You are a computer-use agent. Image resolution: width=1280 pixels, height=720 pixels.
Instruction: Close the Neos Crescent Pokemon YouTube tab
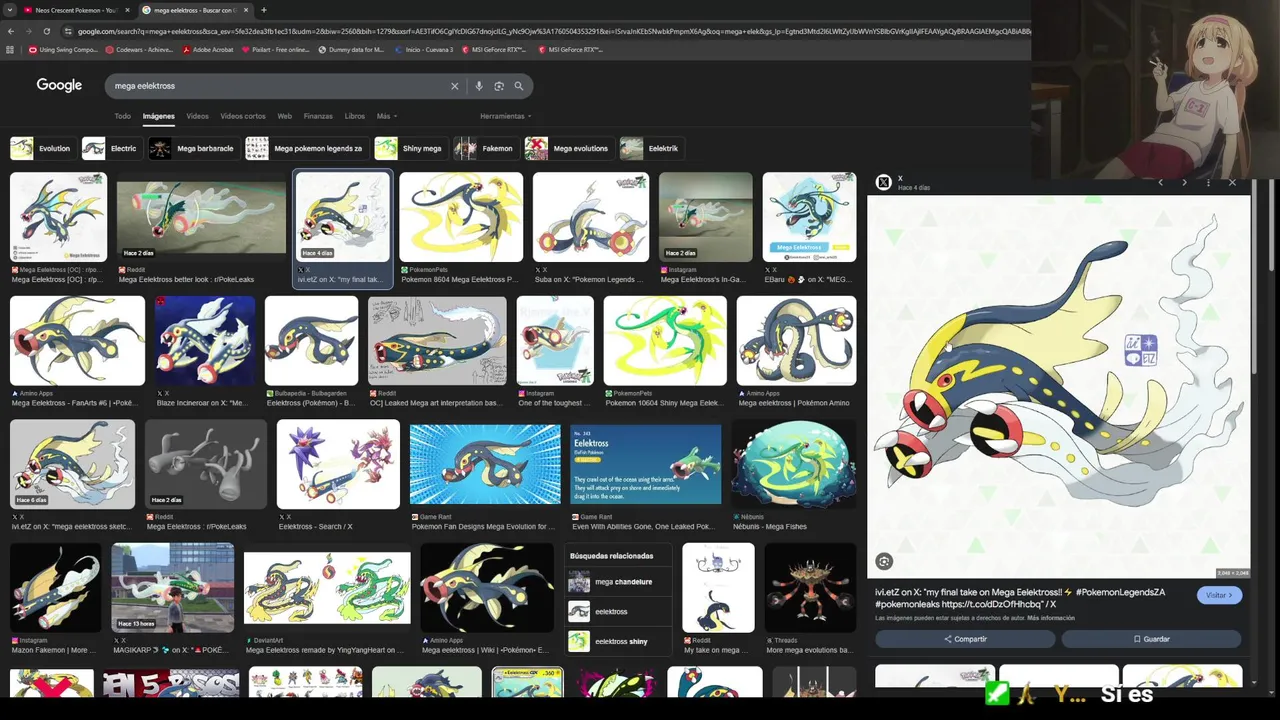click(x=127, y=10)
